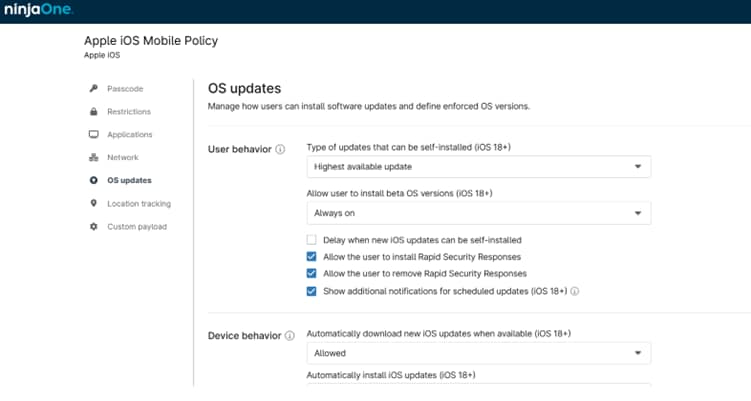This screenshot has height=401, width=751.
Task: Click the Automatically download new iOS updates label
Action: pos(439,333)
